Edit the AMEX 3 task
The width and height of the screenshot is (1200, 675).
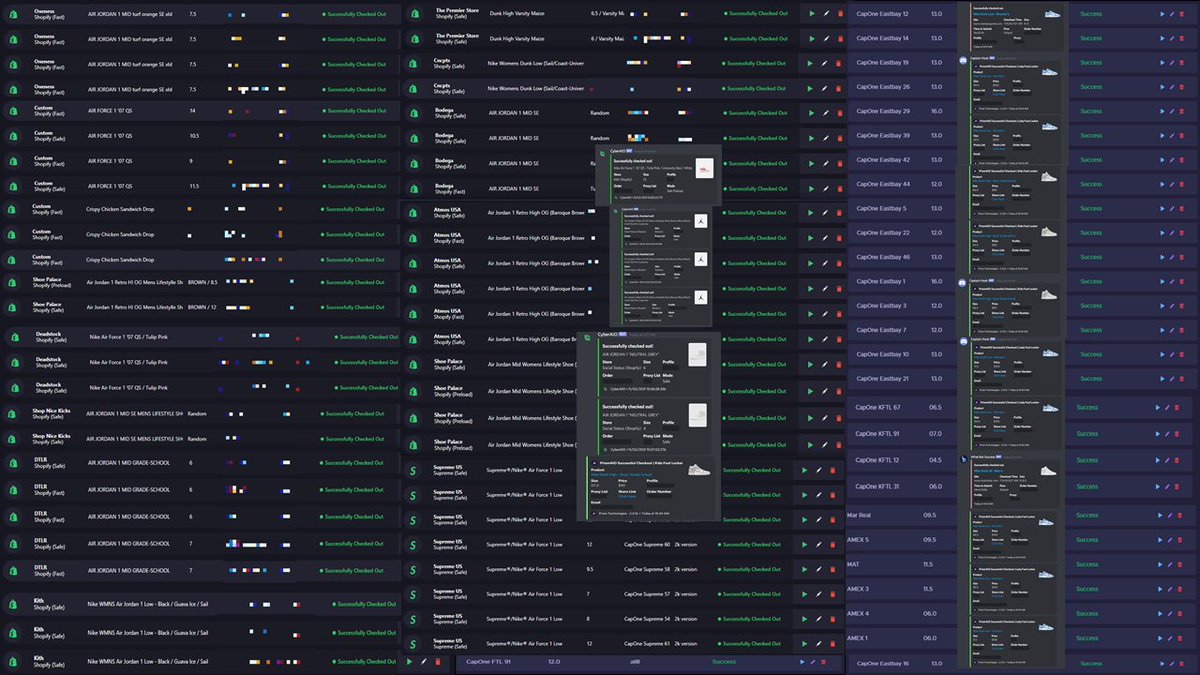coord(1168,589)
